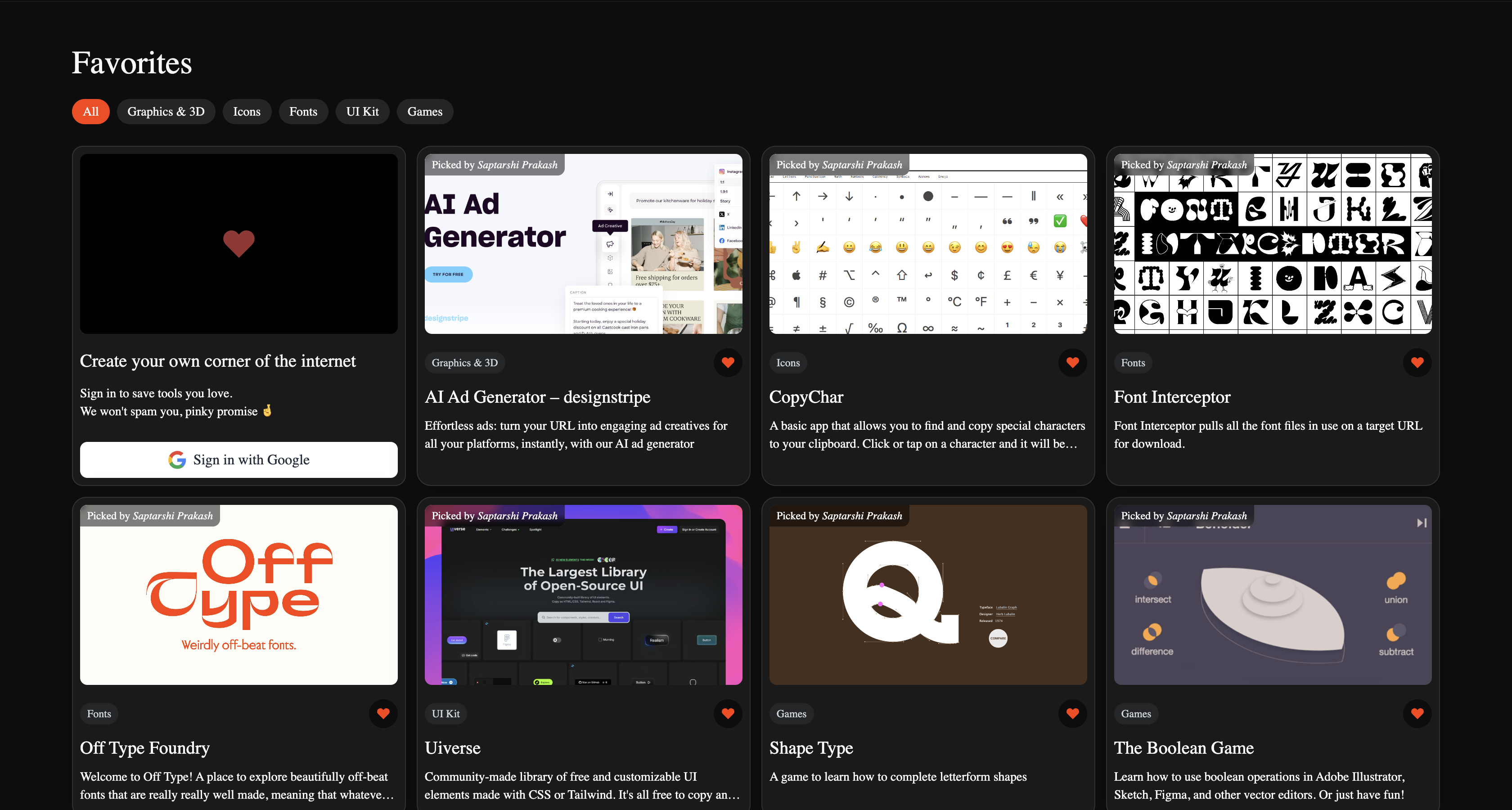
Task: Click the UI Kit tag on Uiverse card
Action: coord(445,714)
